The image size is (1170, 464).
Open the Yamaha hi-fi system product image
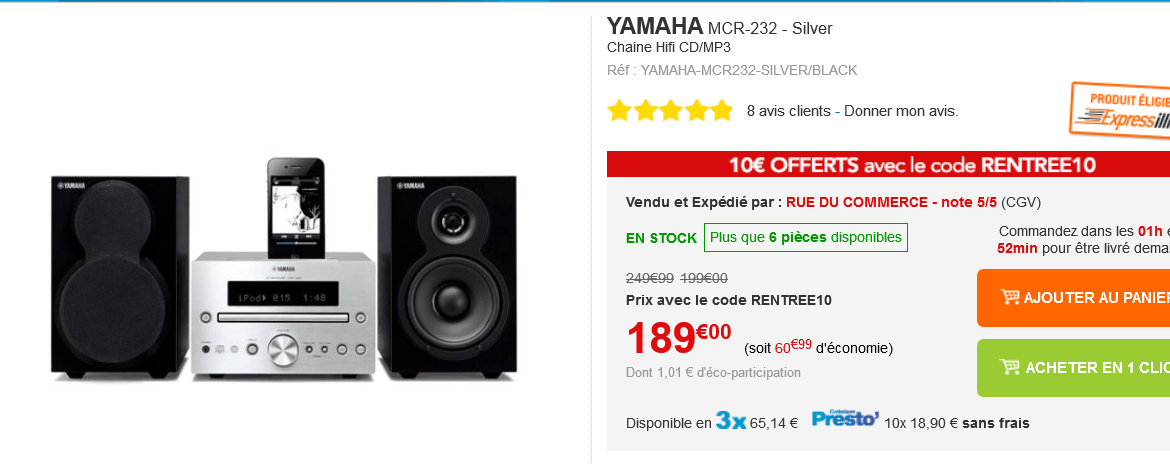click(x=286, y=269)
